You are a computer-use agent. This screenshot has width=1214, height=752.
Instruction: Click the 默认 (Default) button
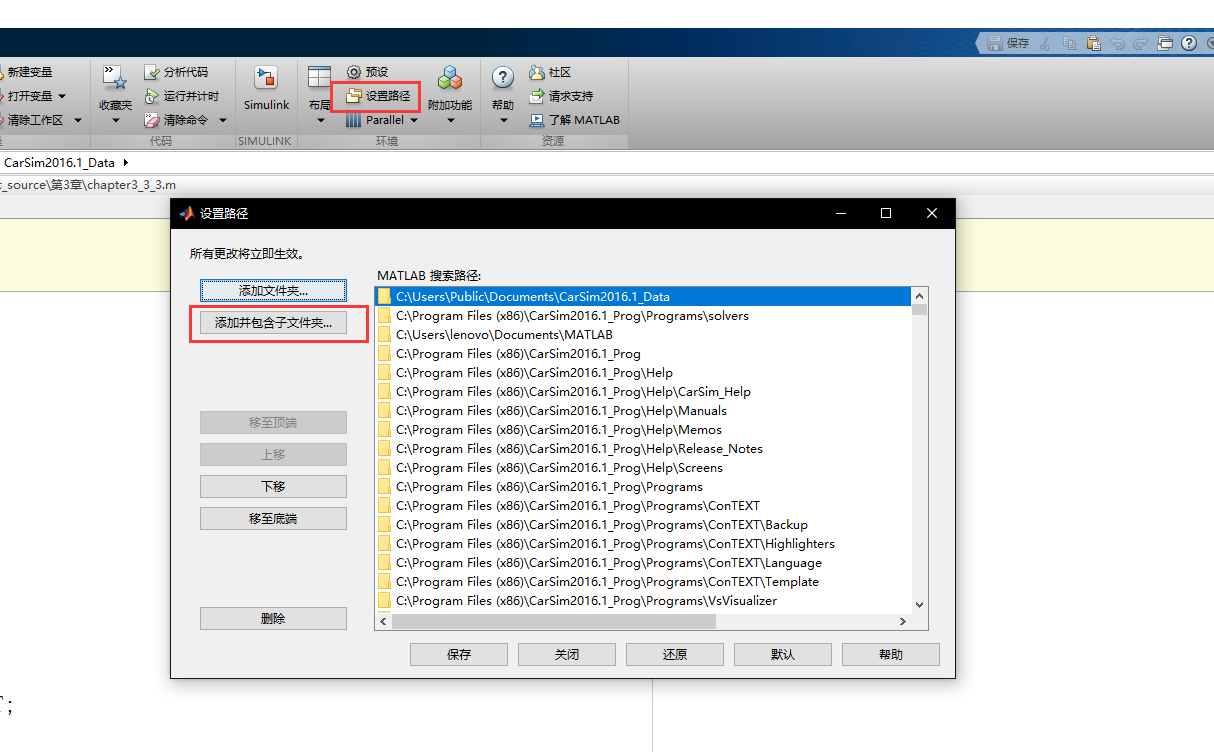pyautogui.click(x=783, y=654)
